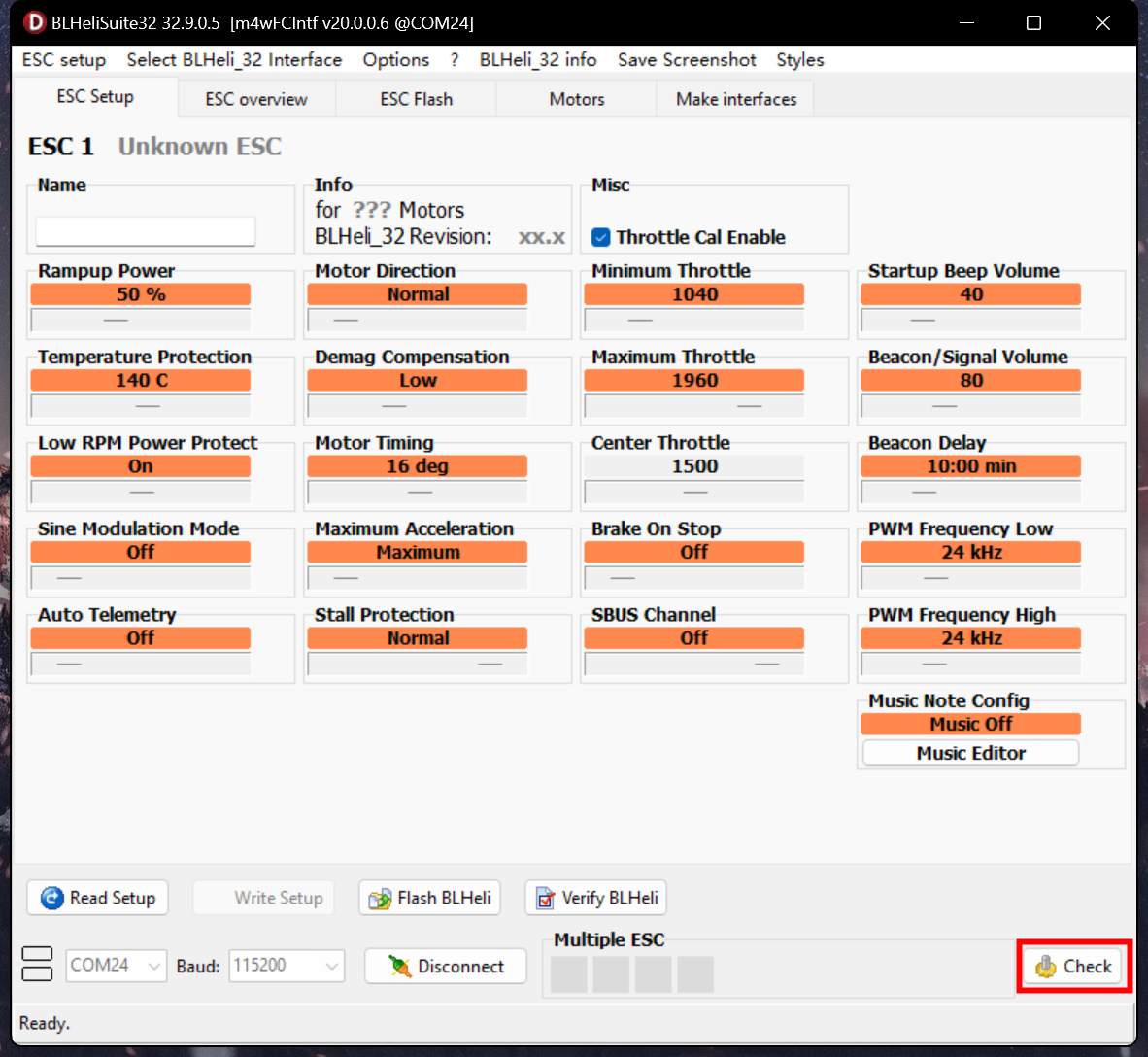Open the question mark help menu
1148x1057 pixels.
(455, 60)
